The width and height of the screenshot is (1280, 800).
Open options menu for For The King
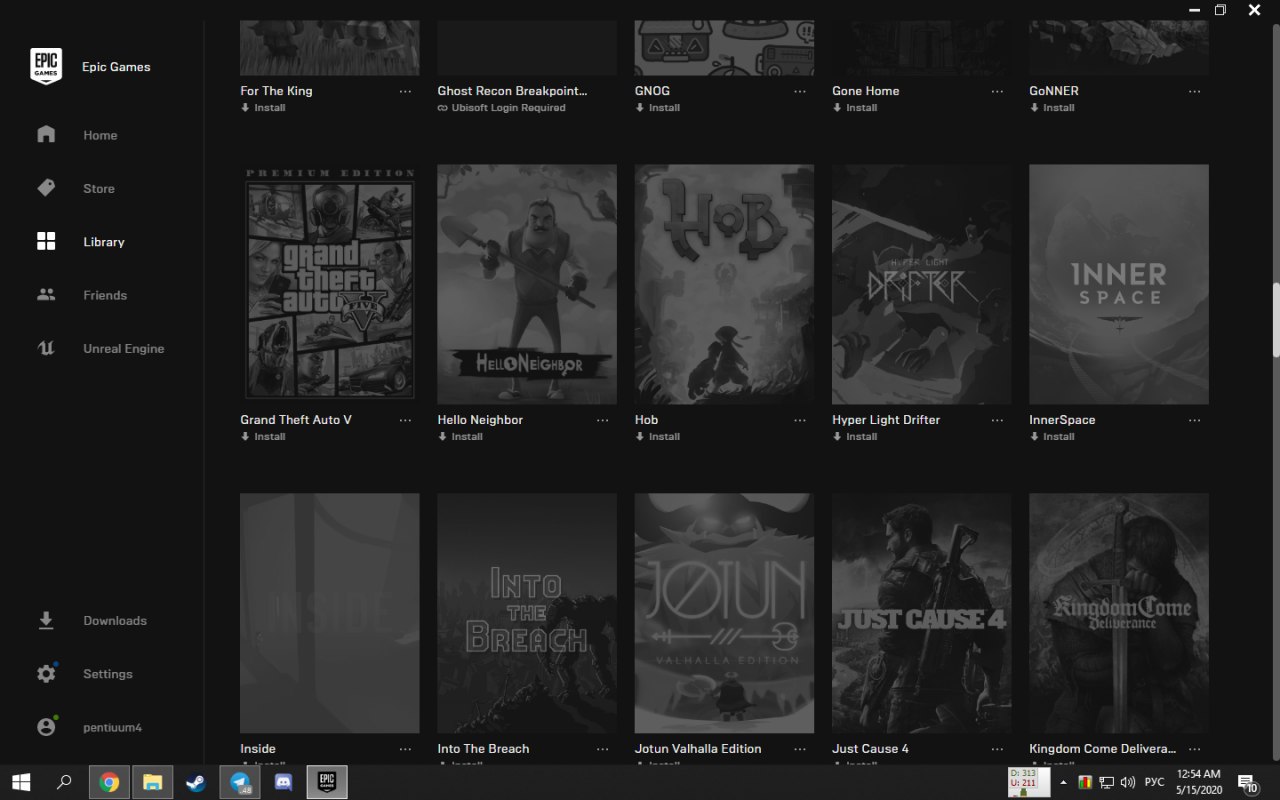405,91
